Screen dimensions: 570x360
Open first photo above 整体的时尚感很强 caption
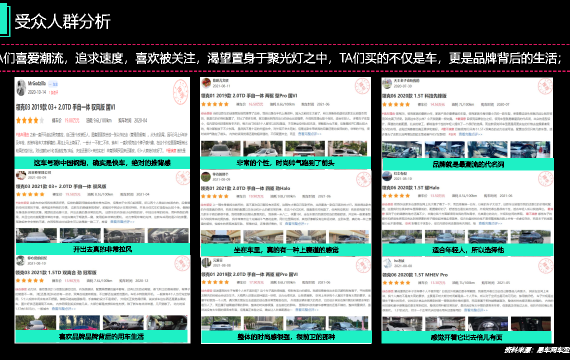[221, 323]
